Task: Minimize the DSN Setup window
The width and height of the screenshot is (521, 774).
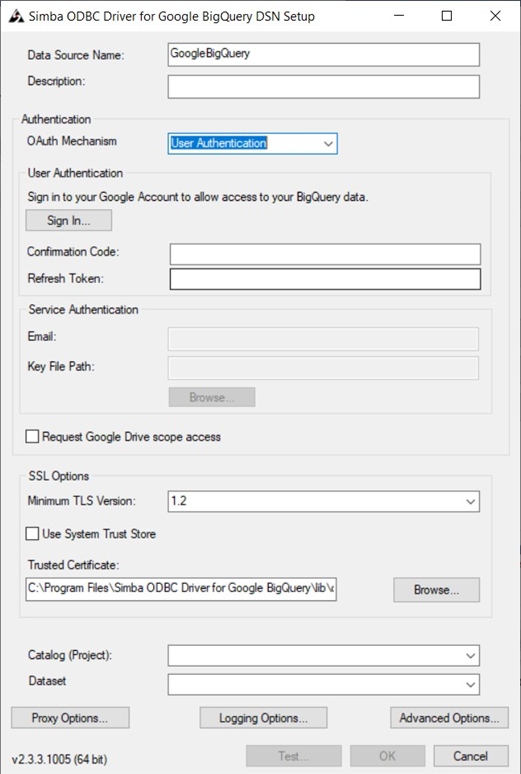Action: [x=399, y=16]
